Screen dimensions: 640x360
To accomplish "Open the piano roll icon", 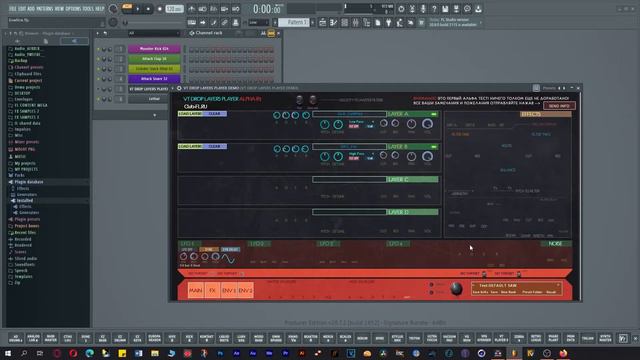I will click(x=333, y=23).
